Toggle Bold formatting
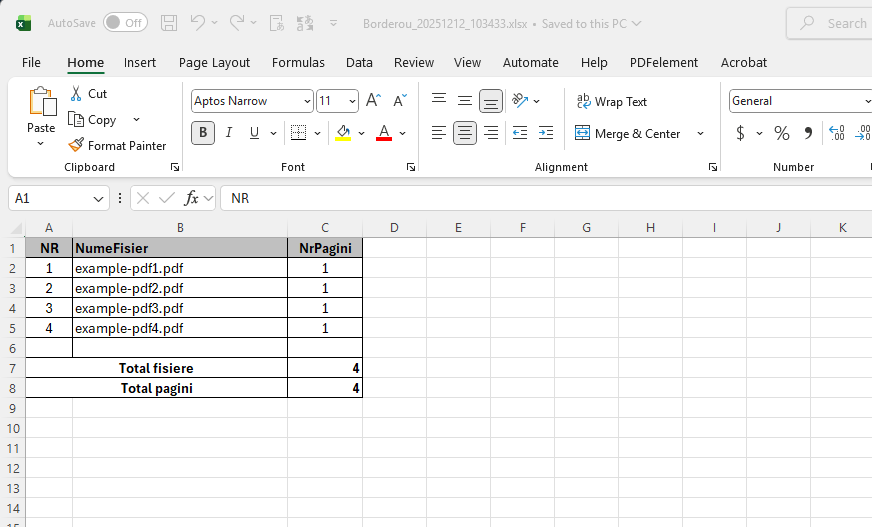Viewport: 872px width, 527px height. click(x=203, y=133)
